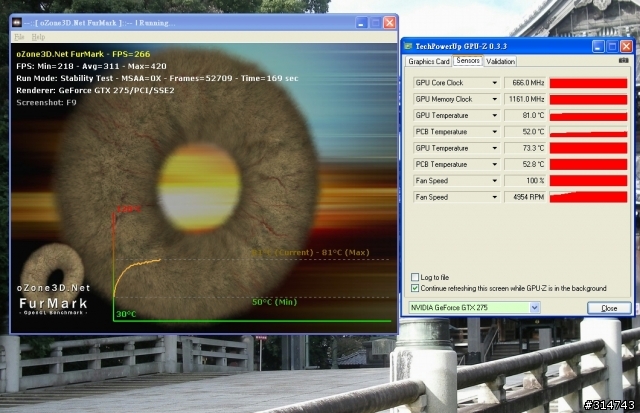Click the Screenshot: F9 text

(x=46, y=102)
